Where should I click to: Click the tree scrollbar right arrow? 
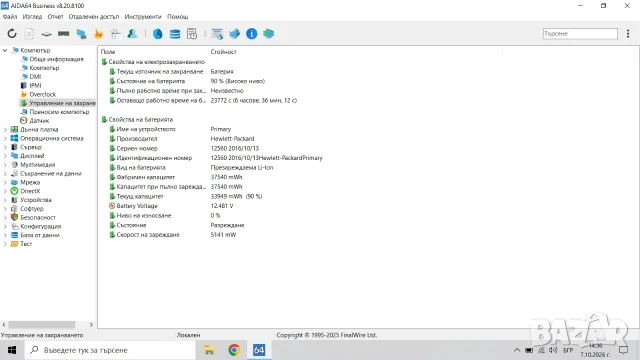91,325
